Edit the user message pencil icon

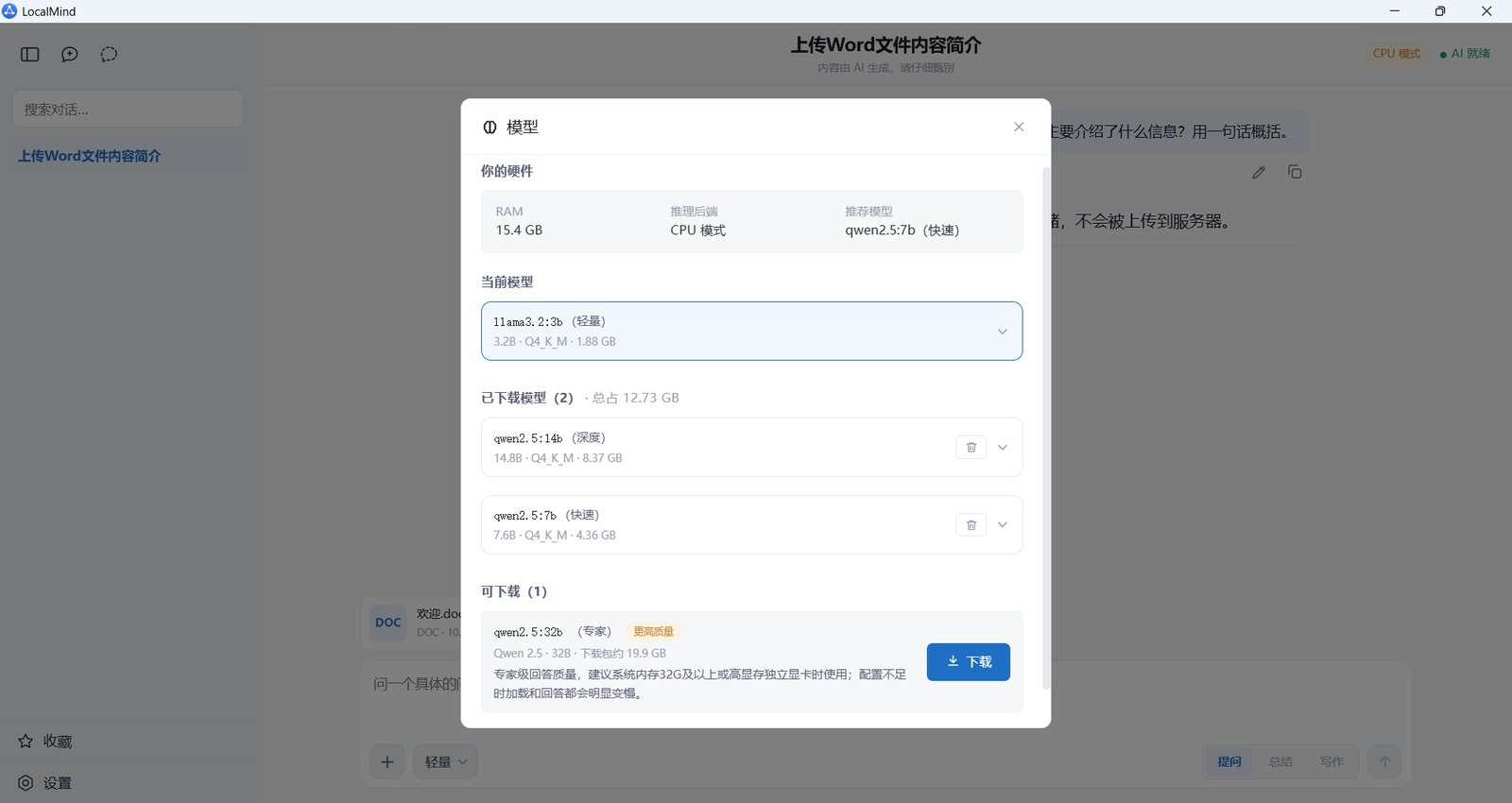pyautogui.click(x=1259, y=172)
